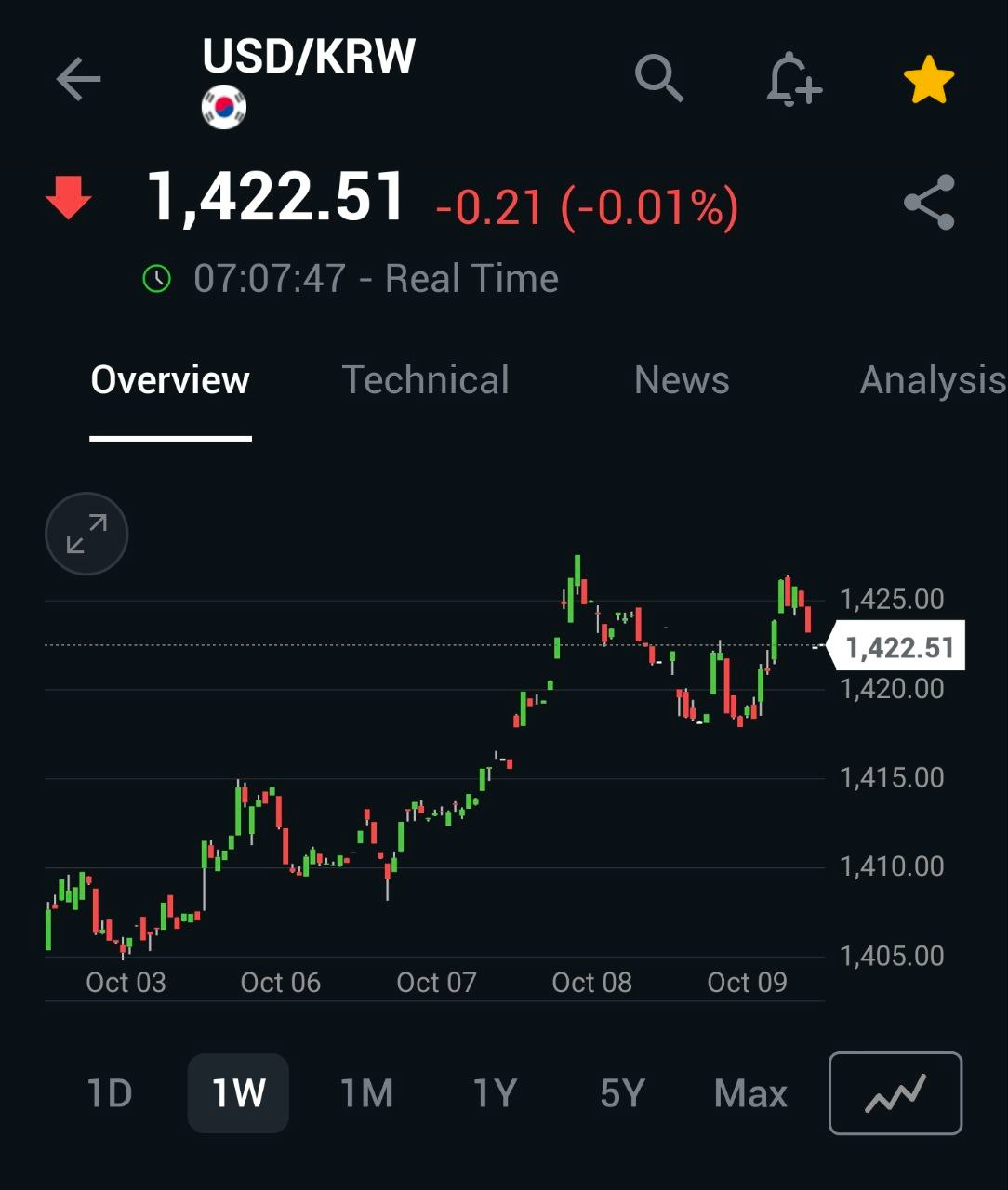Screen dimensions: 1008x1190
Task: Tap the red down arrow indicator
Action: (x=69, y=198)
